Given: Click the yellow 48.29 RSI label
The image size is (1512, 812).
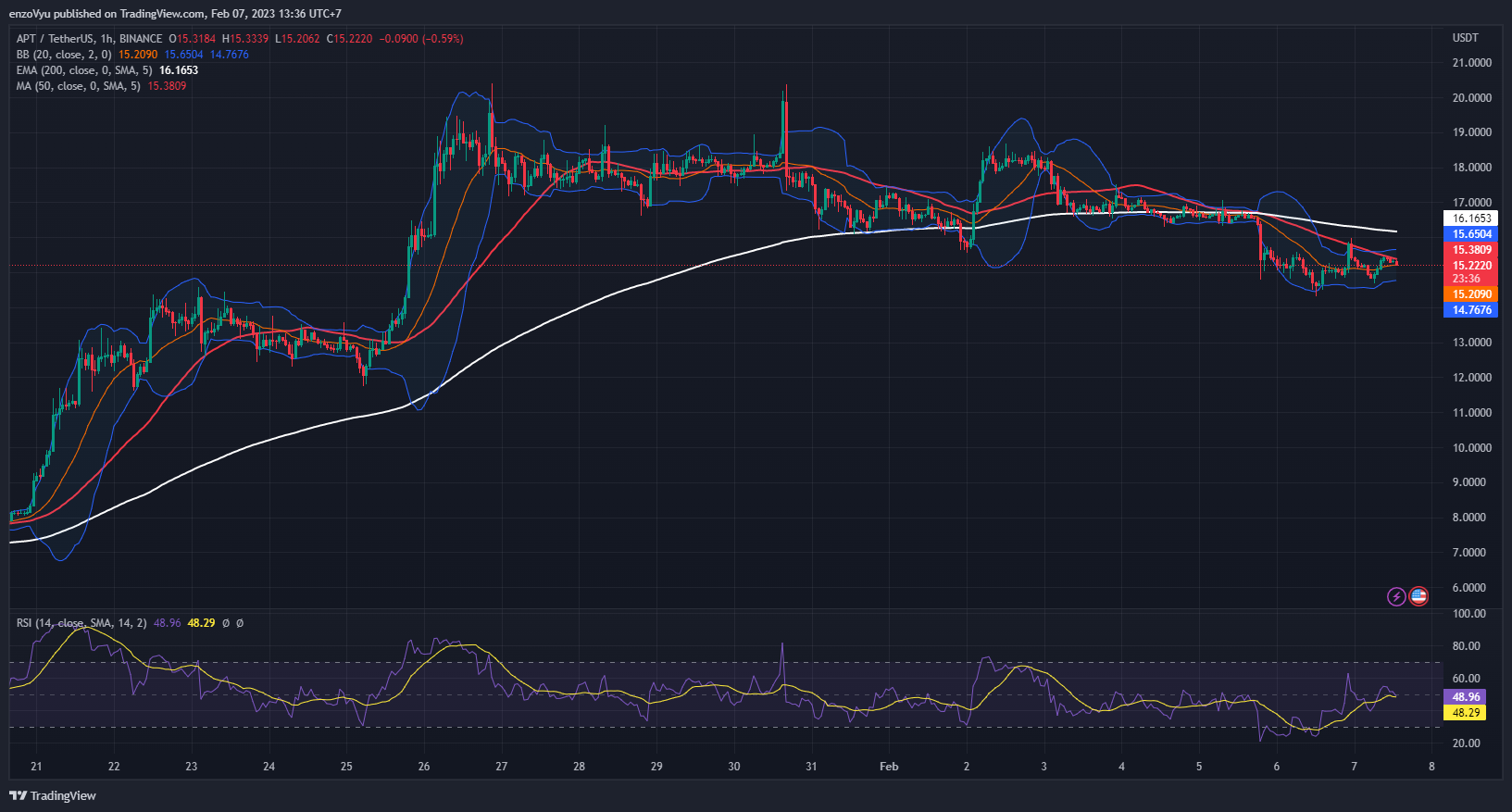Looking at the screenshot, I should 1466,713.
